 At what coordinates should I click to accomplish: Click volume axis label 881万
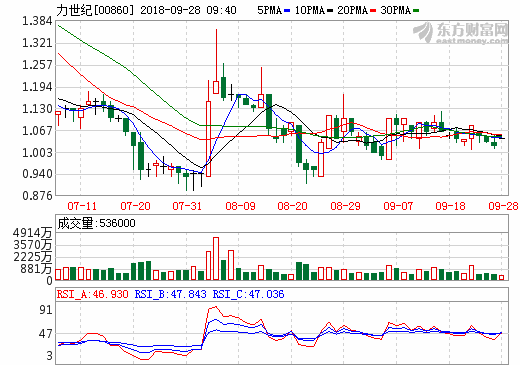[36, 269]
